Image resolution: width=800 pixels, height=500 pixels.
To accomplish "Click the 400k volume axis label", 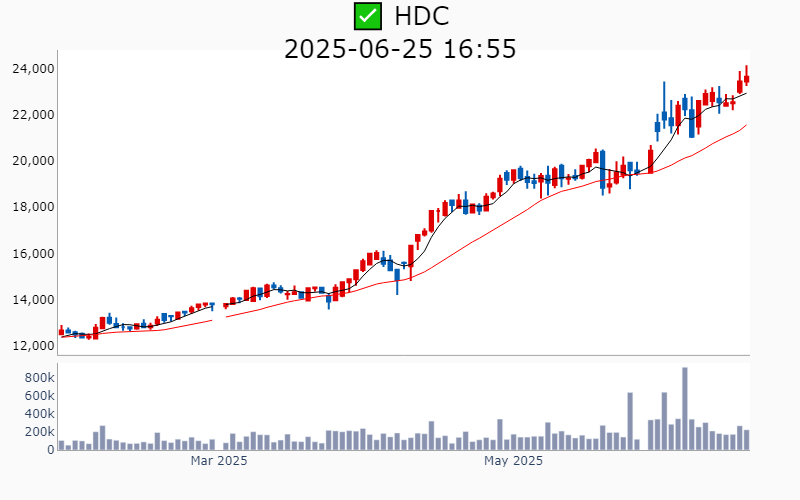I will point(40,414).
